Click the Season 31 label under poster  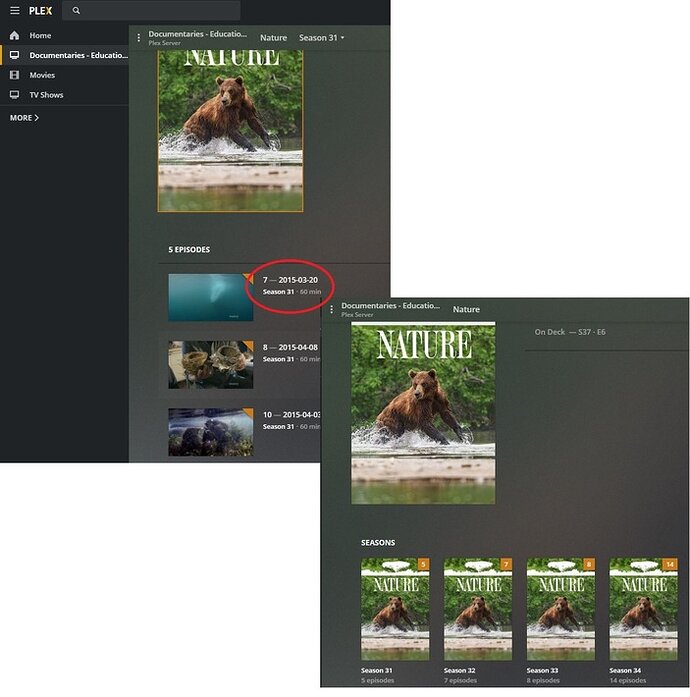(377, 670)
